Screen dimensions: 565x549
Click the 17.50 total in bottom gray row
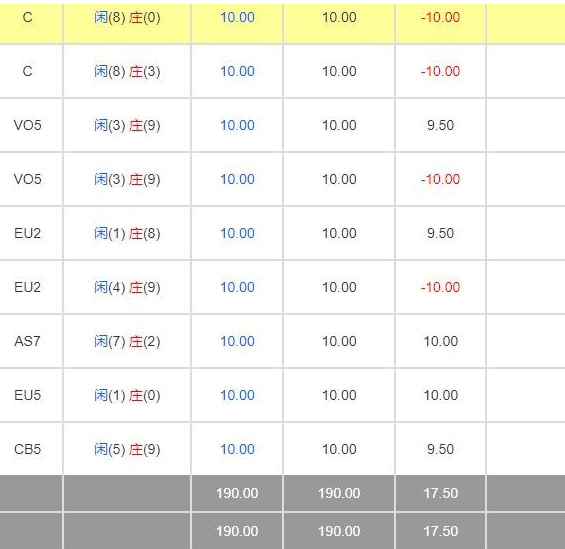[x=440, y=531]
